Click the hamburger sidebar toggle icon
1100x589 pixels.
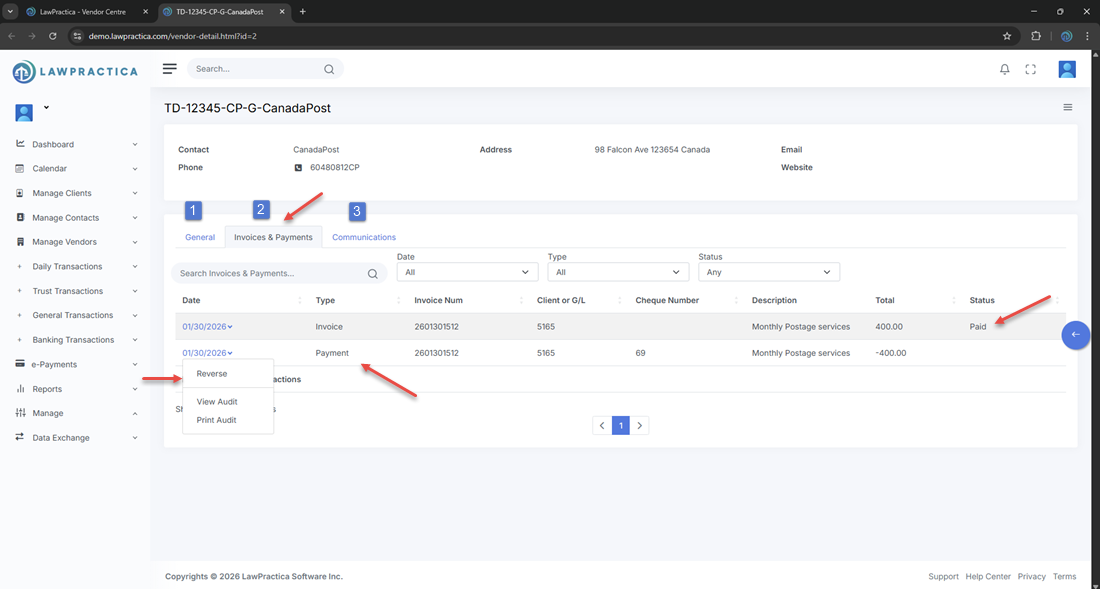click(170, 69)
